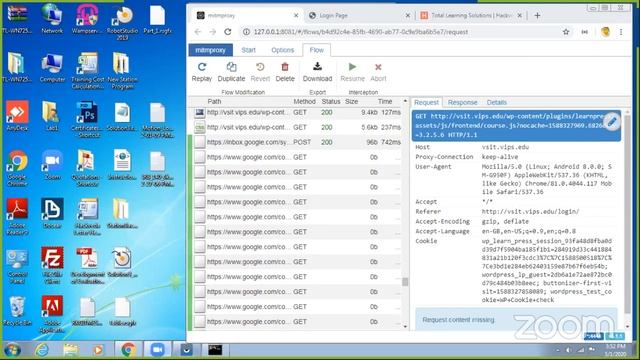
Task: Select the Response detail tab
Action: click(462, 102)
